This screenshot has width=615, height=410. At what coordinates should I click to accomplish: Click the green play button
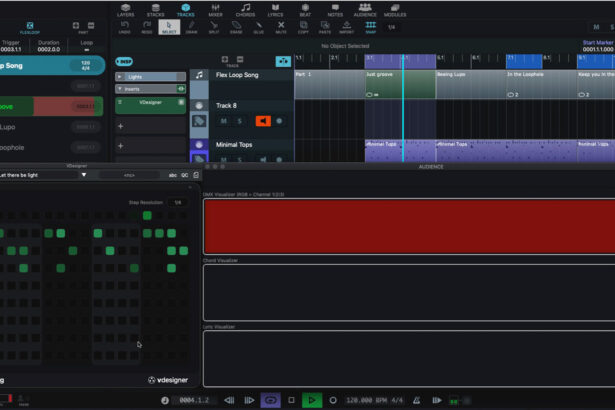coord(312,400)
